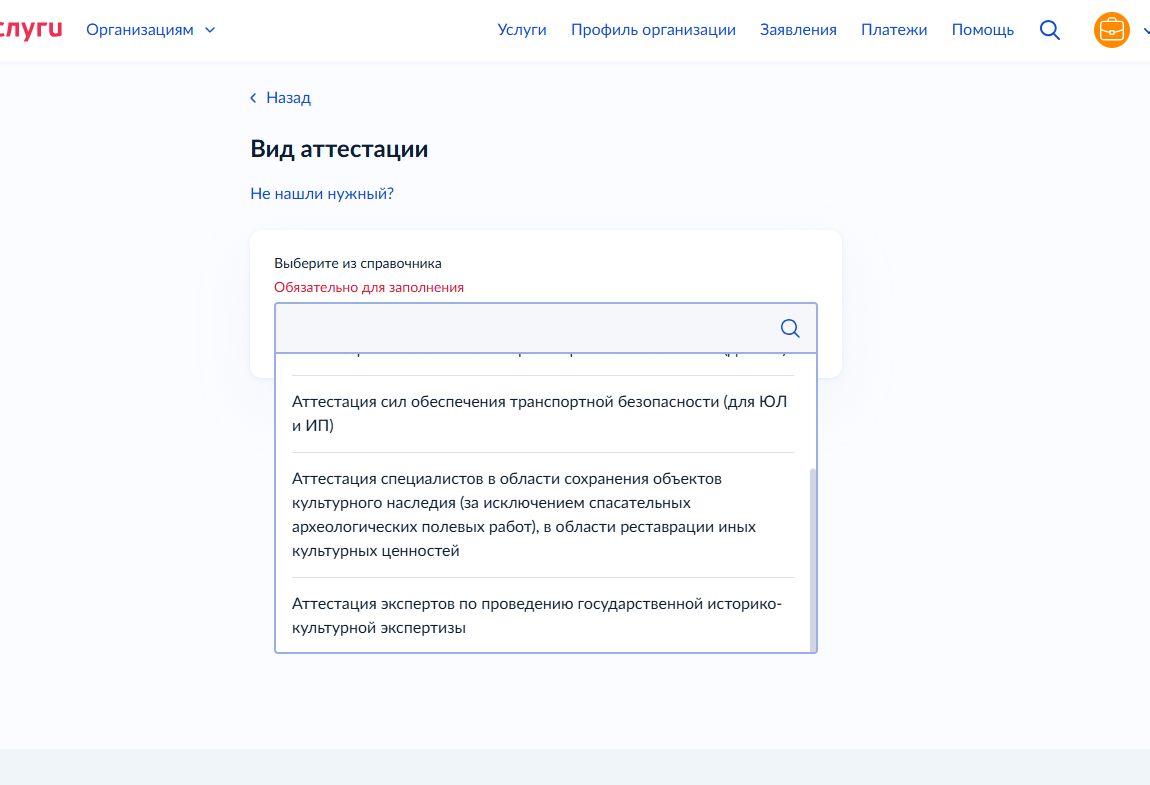Select 'Аттестация сил обеспечения транспортной безопасности (для ЮЛ и ИП)'

tap(540, 414)
